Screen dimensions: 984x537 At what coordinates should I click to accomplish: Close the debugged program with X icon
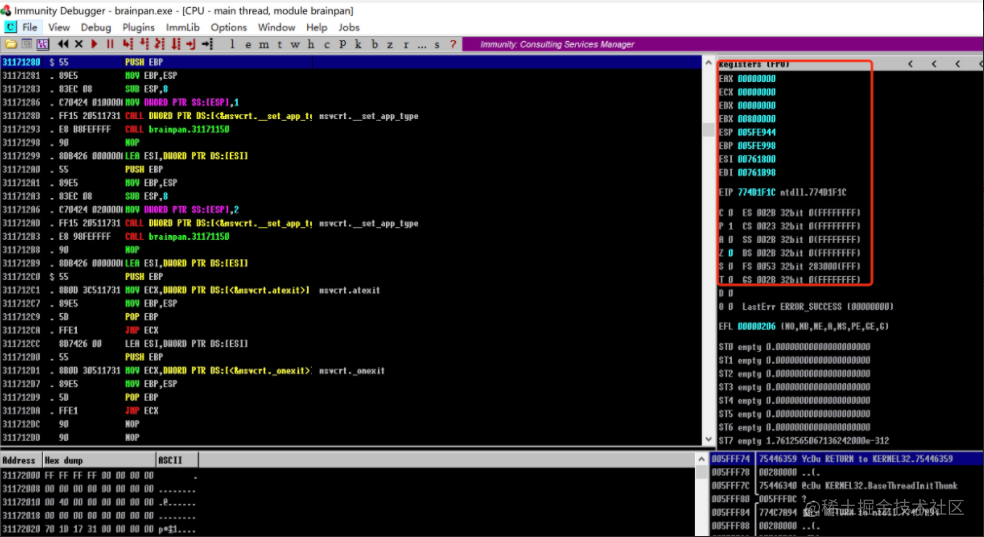(78, 44)
